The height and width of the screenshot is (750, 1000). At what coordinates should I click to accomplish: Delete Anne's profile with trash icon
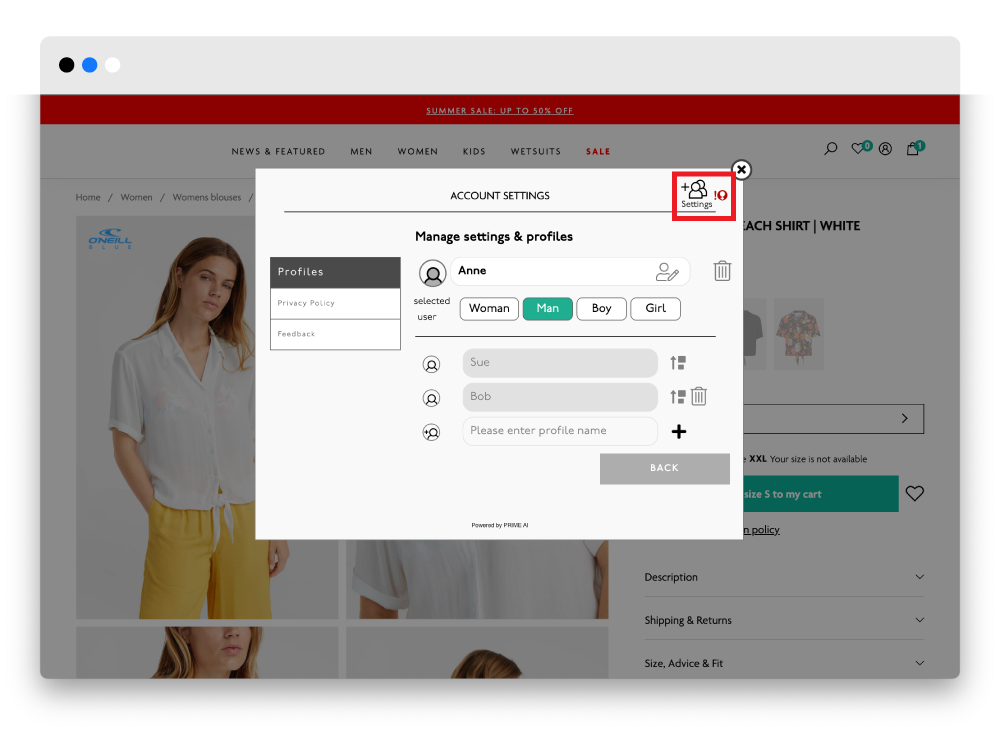click(x=722, y=271)
